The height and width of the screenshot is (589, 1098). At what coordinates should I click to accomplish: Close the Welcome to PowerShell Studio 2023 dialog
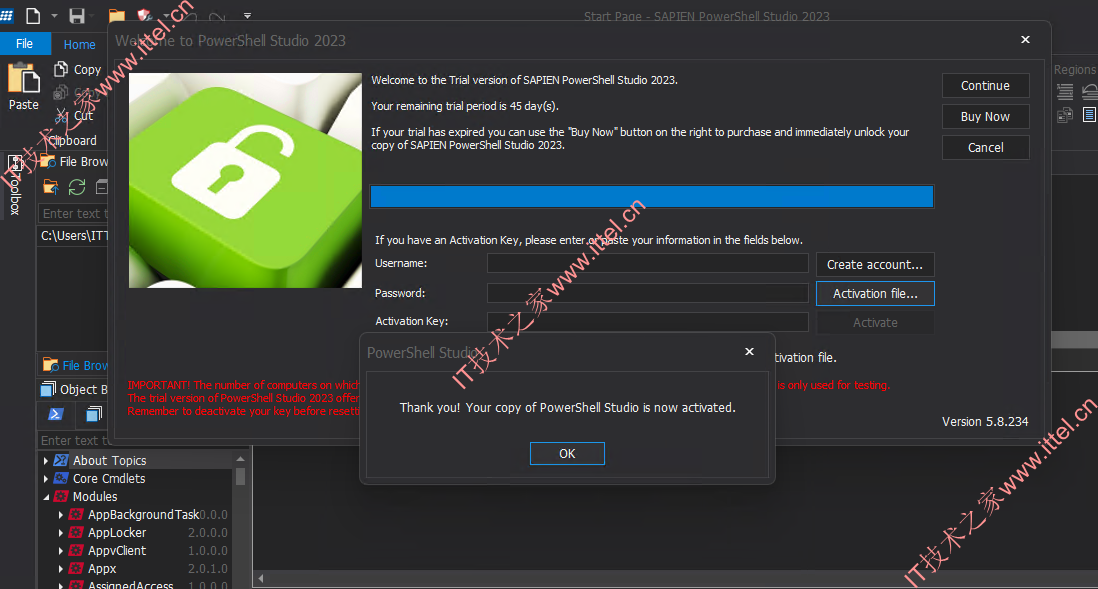point(1025,40)
